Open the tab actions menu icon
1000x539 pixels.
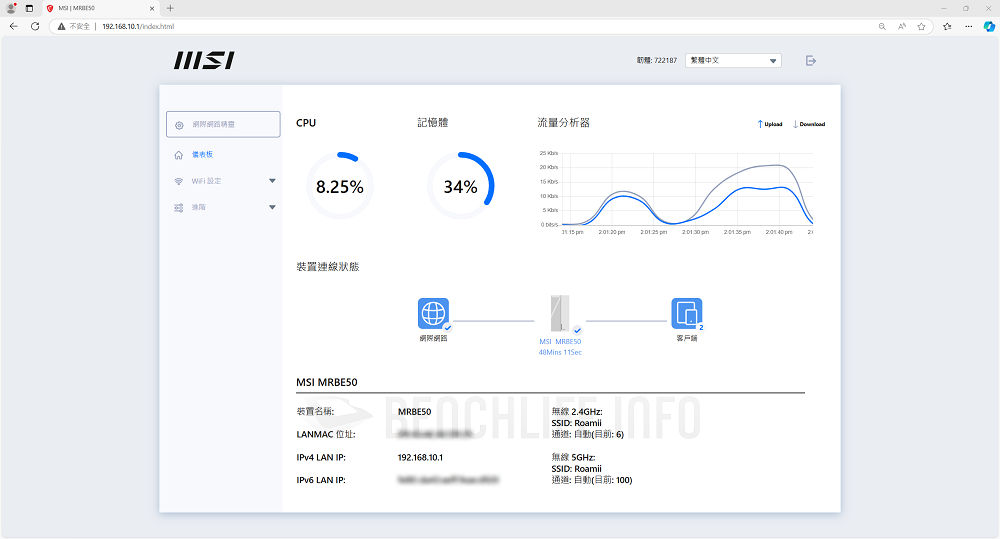pos(29,8)
